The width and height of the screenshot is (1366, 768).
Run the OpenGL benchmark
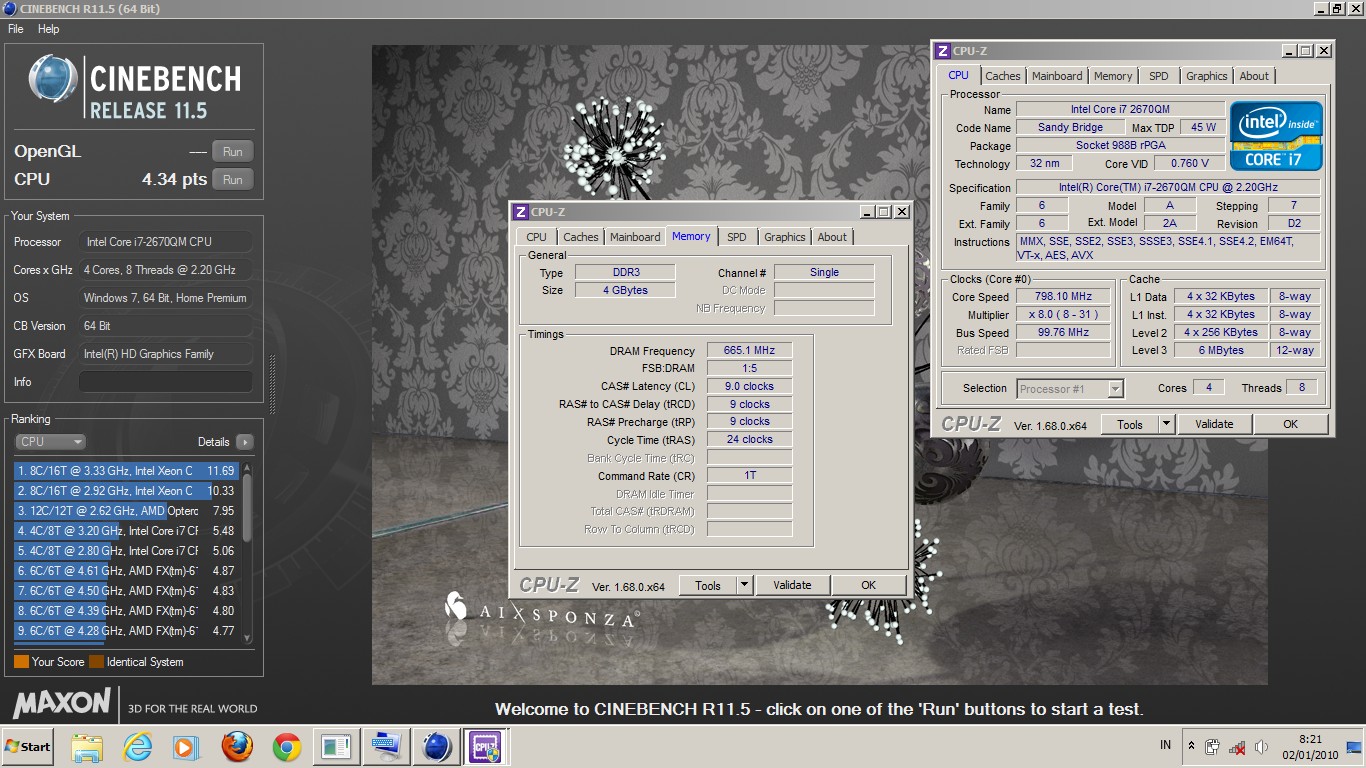point(232,152)
